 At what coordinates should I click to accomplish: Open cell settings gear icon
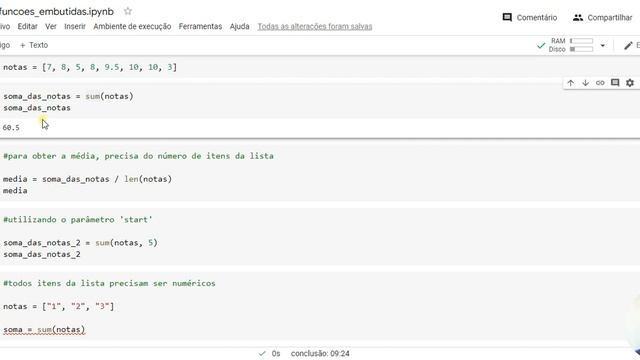[x=630, y=83]
